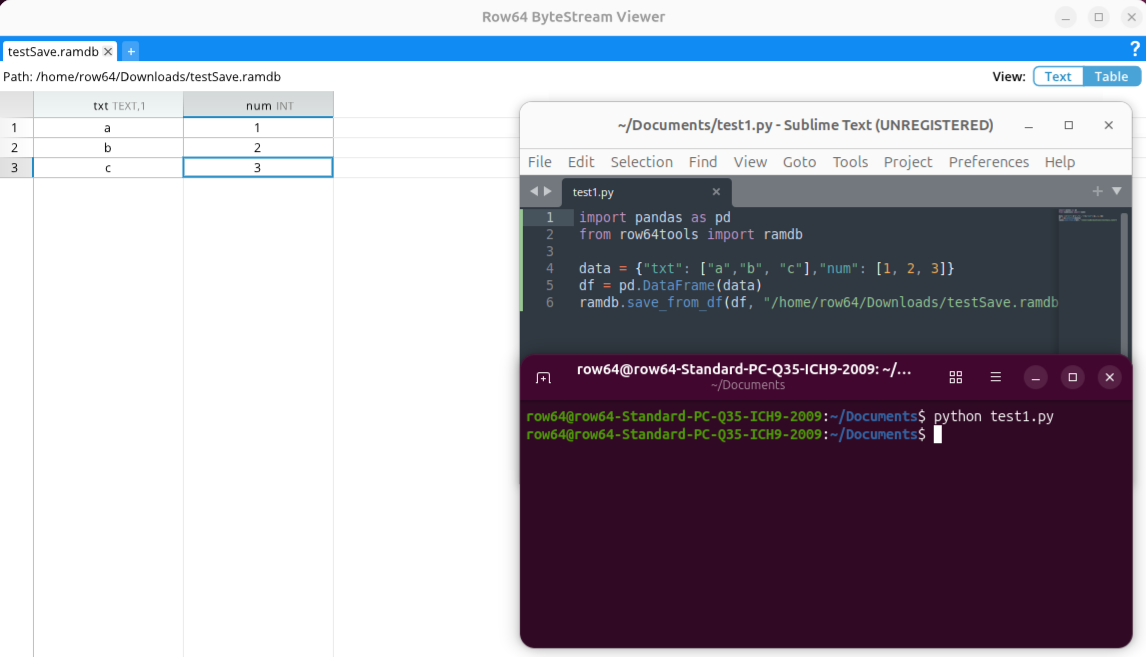Switch view to Text mode

1058,77
